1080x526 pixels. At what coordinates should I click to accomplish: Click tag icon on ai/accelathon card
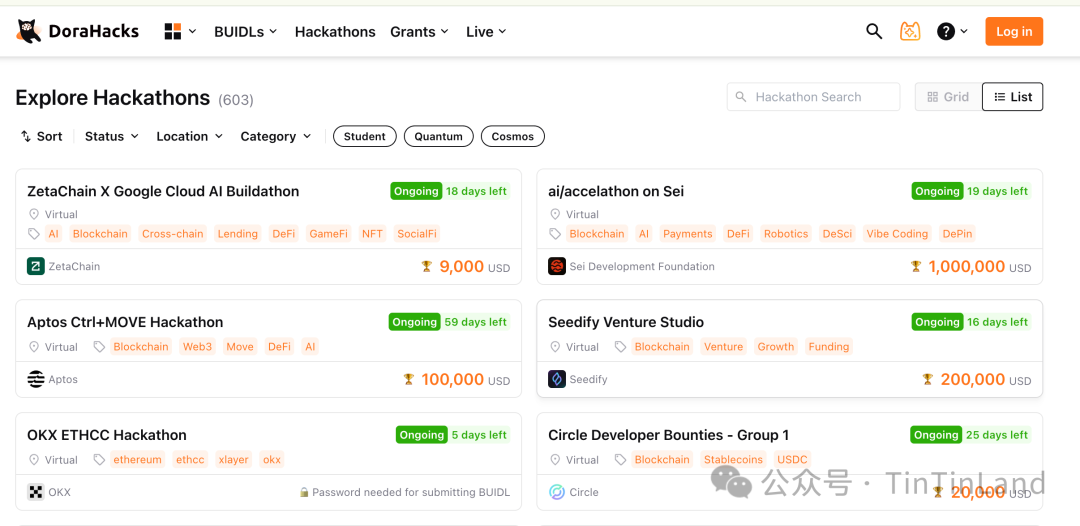click(554, 234)
